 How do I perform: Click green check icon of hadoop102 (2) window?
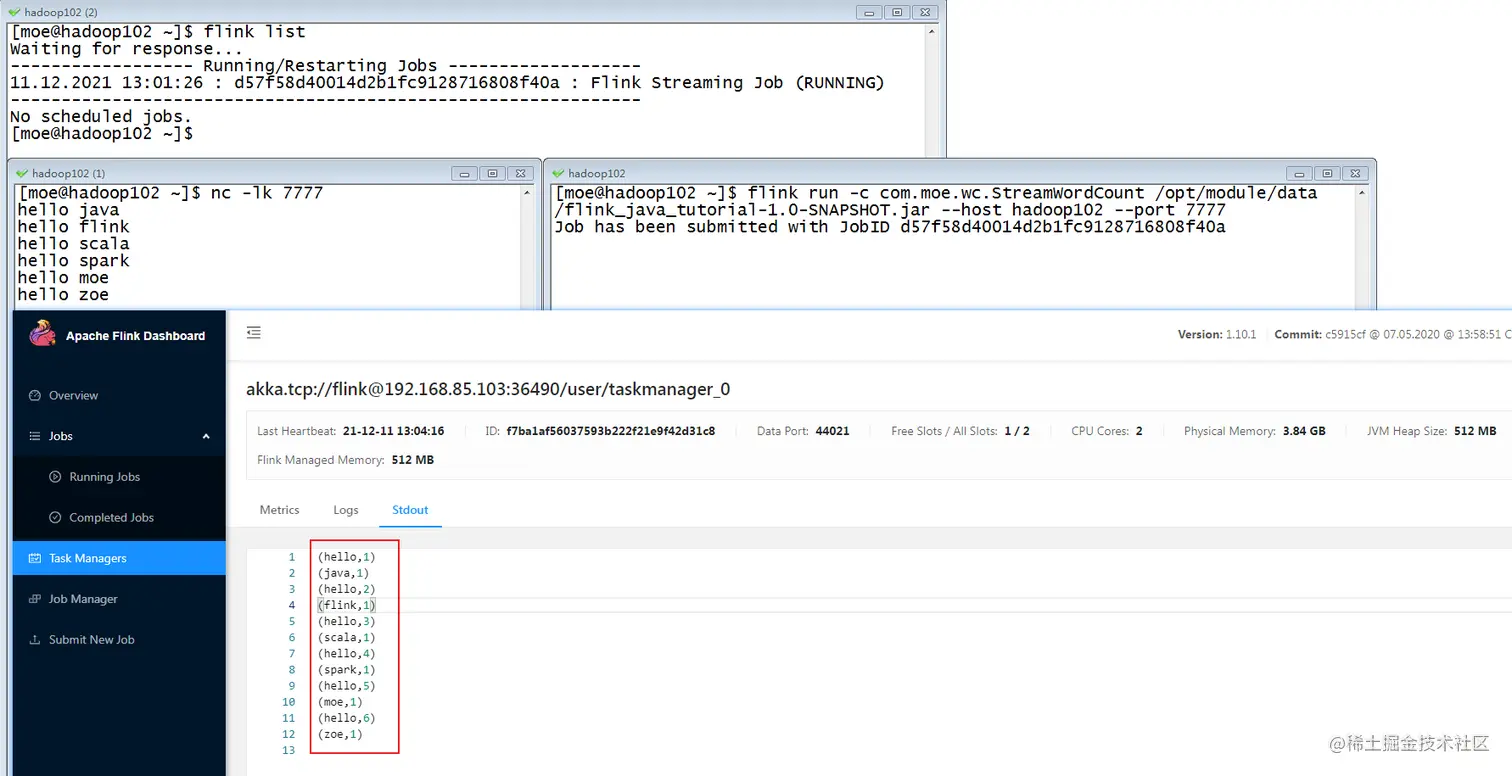pos(14,11)
